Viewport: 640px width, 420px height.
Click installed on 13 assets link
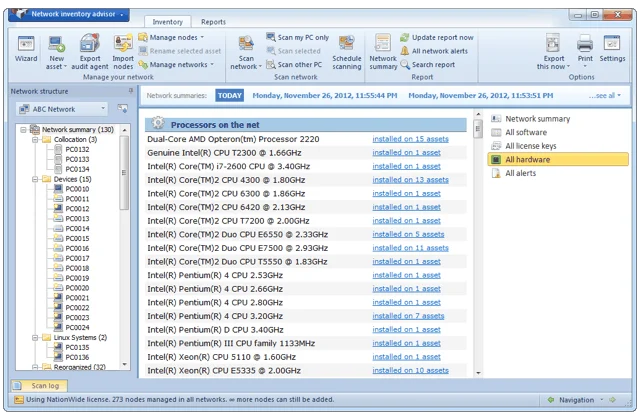coord(410,180)
